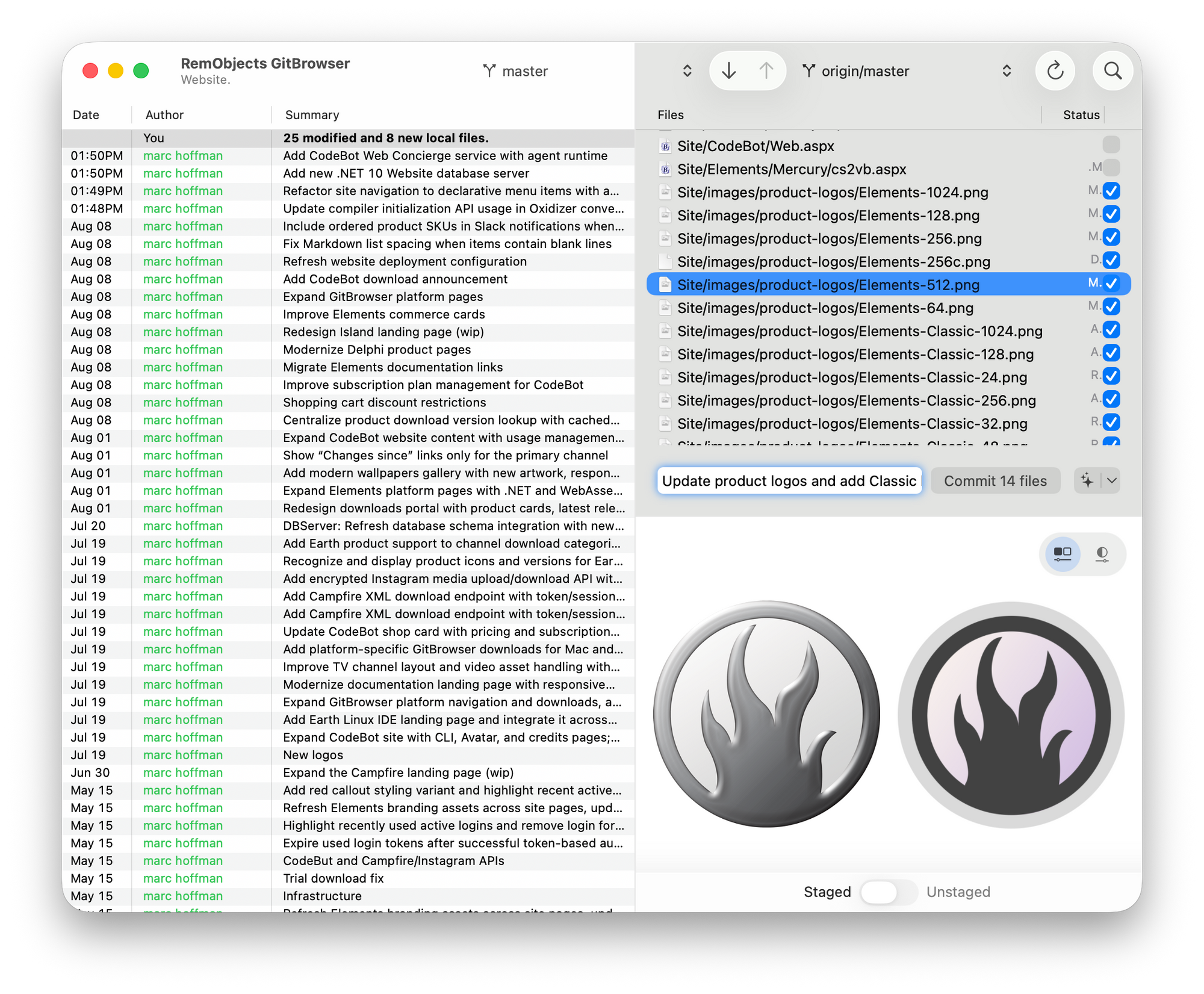The height and width of the screenshot is (994, 1204).
Task: Unstage Elements-1024.png via its checkbox
Action: click(x=1111, y=191)
